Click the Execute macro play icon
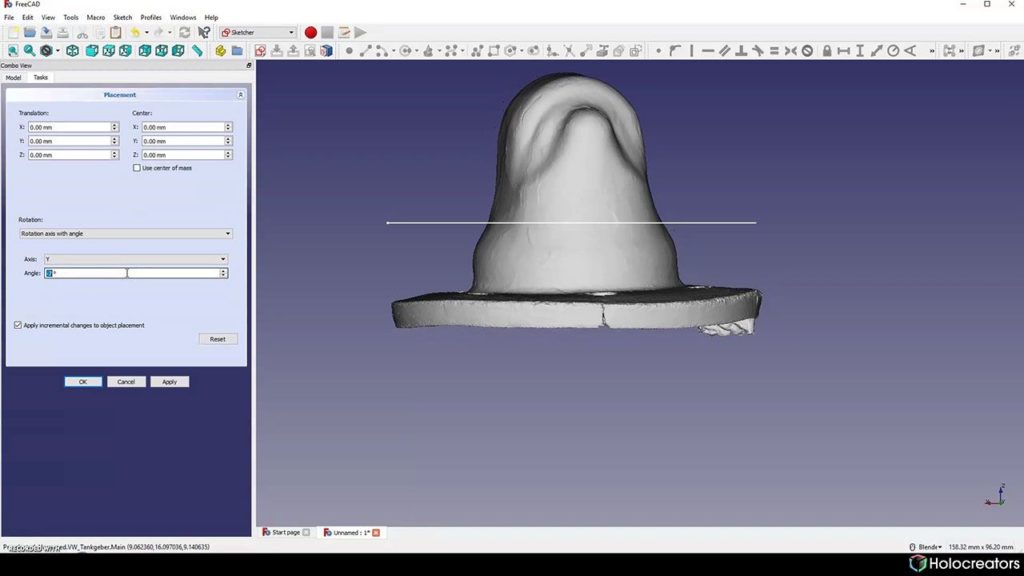Image resolution: width=1024 pixels, height=576 pixels. click(x=360, y=33)
